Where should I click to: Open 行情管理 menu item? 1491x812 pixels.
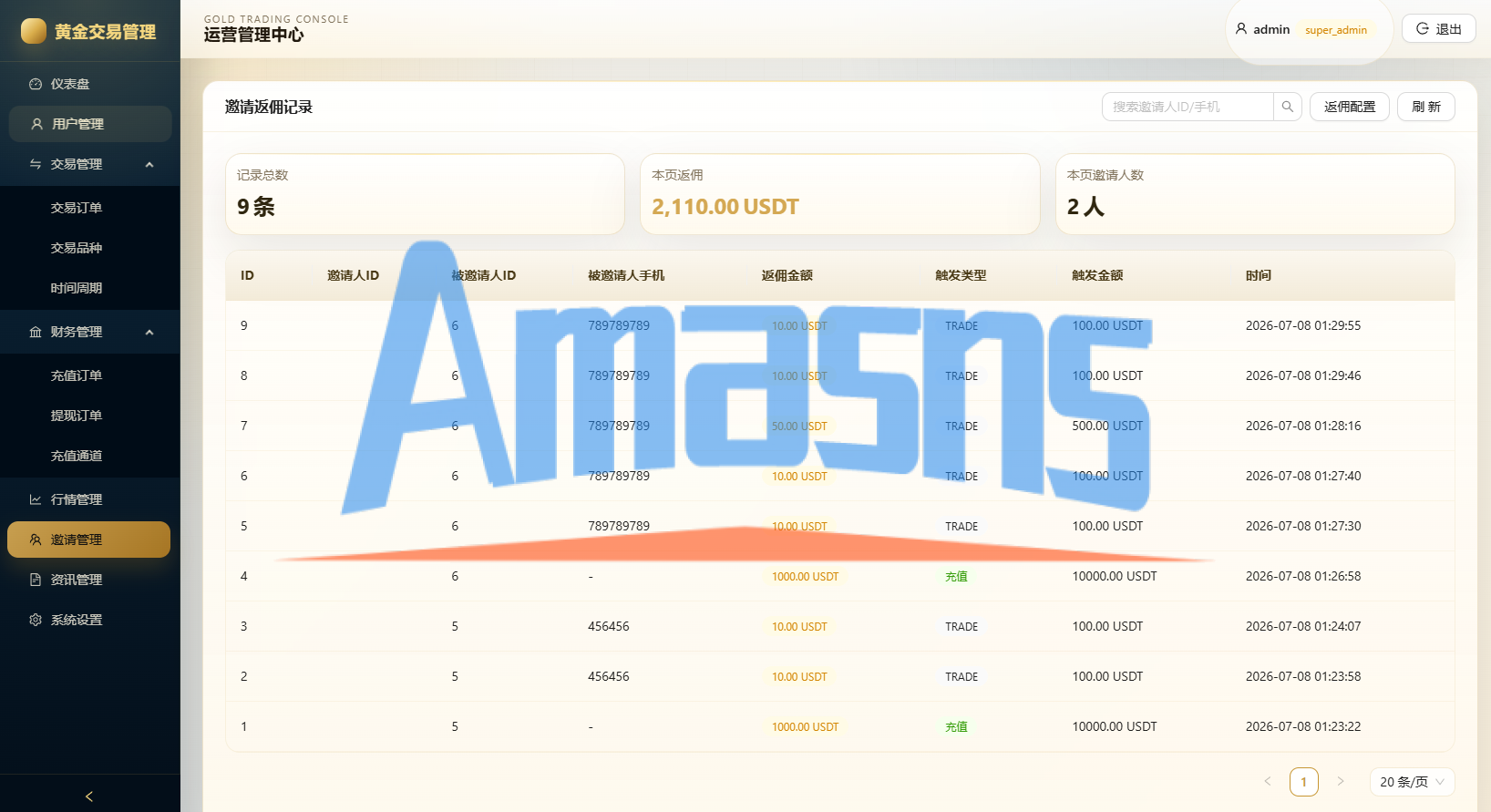(x=90, y=499)
